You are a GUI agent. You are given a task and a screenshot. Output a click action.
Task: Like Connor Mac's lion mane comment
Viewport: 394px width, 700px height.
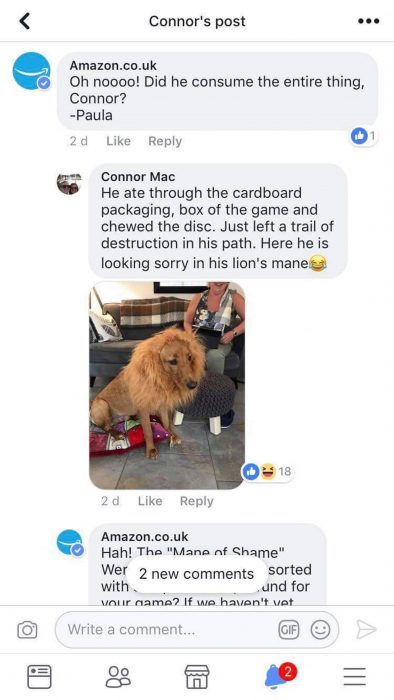click(150, 501)
